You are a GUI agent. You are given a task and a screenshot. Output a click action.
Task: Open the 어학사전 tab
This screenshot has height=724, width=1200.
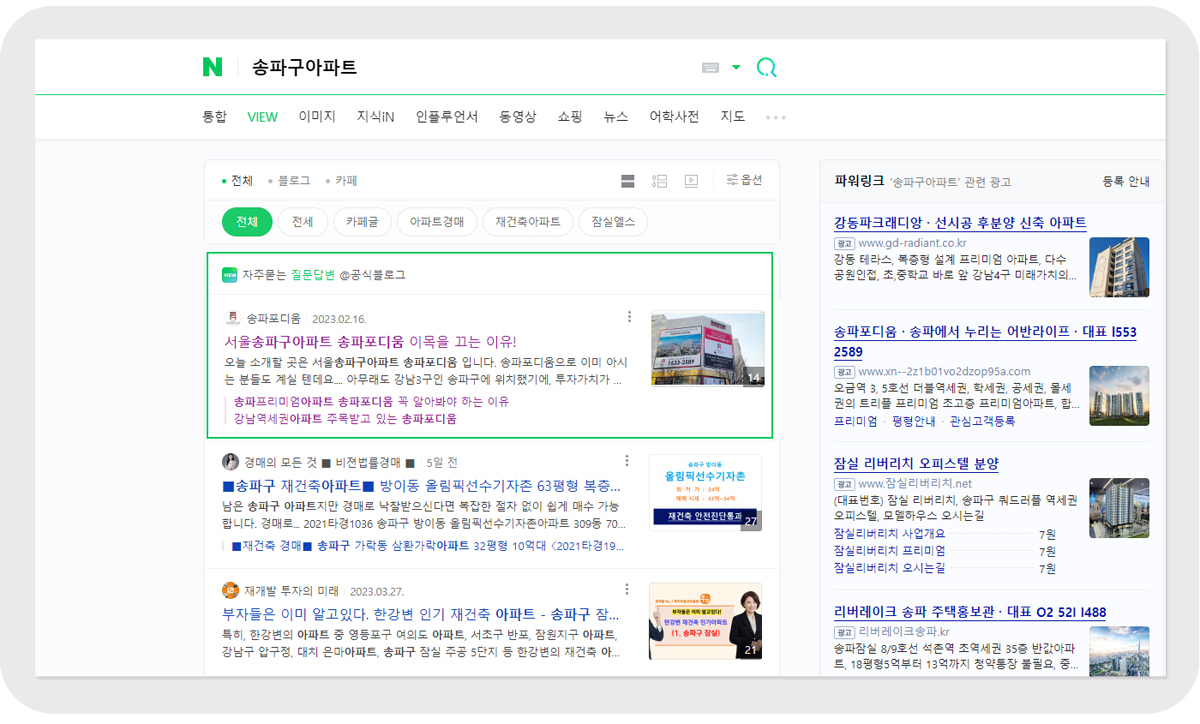click(x=674, y=117)
